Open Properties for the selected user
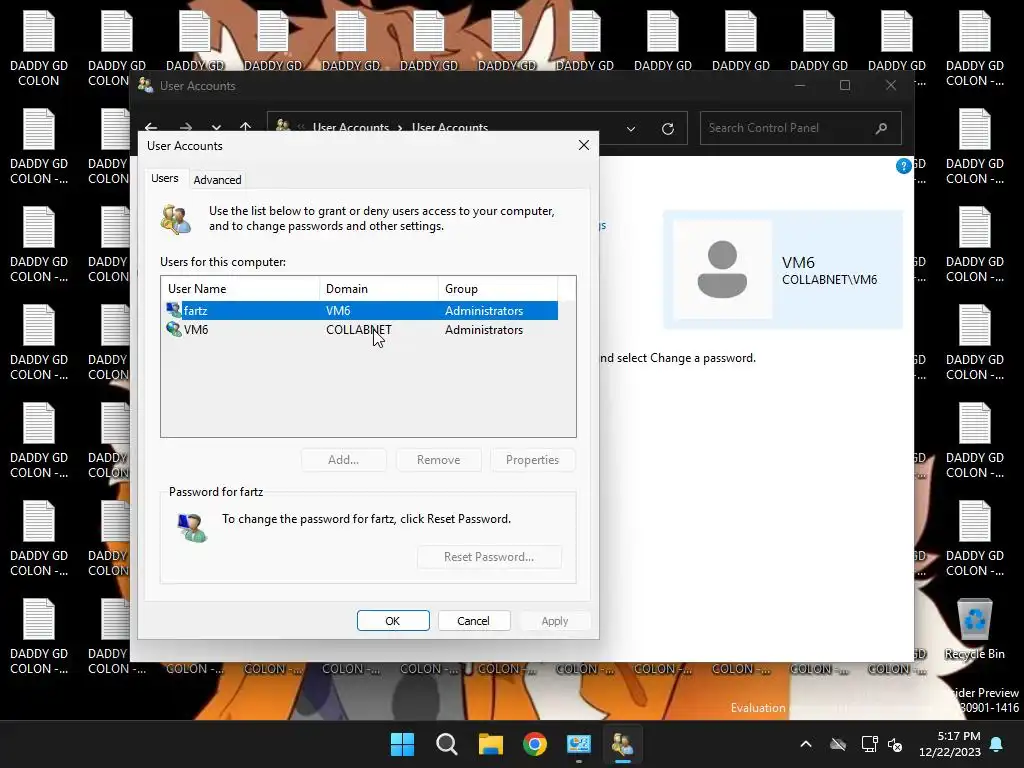 click(532, 460)
